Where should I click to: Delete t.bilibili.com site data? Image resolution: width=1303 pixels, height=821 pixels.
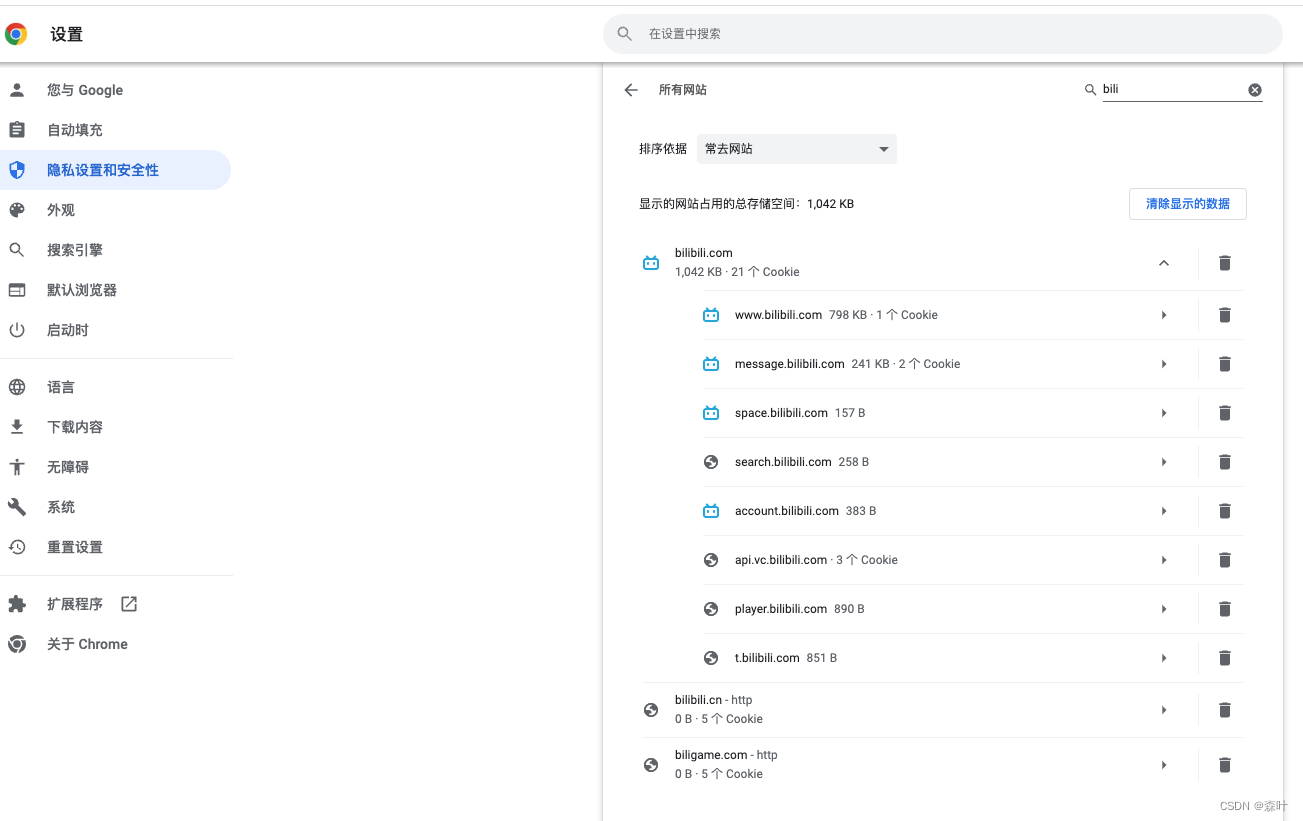point(1224,658)
